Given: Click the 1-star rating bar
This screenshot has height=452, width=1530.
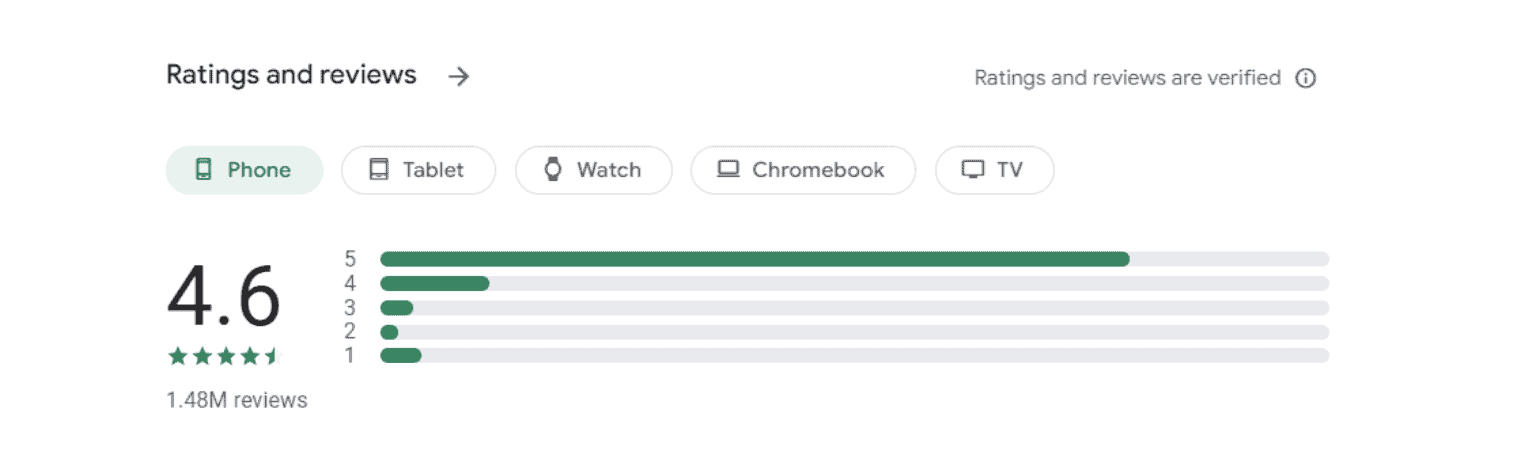Looking at the screenshot, I should [854, 355].
